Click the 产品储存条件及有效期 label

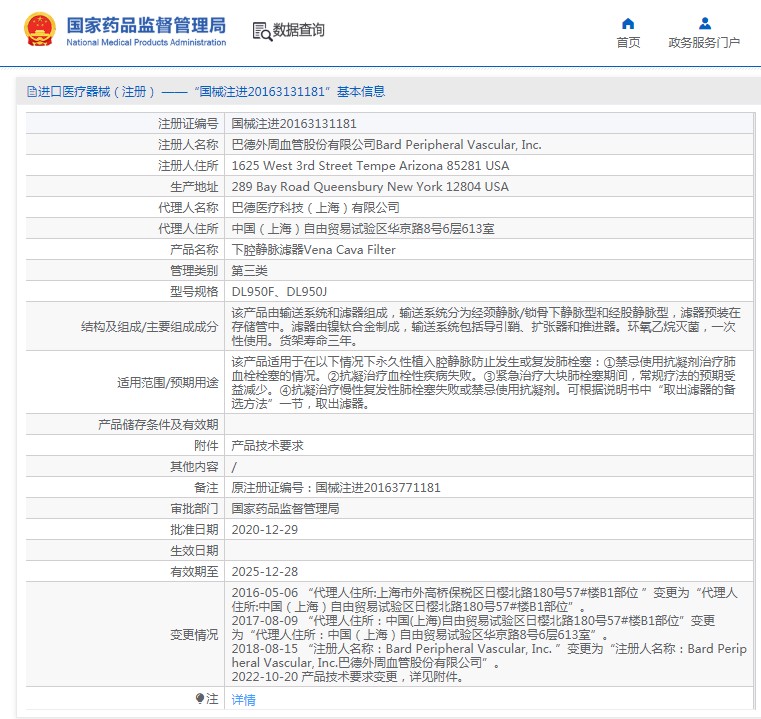(158, 424)
